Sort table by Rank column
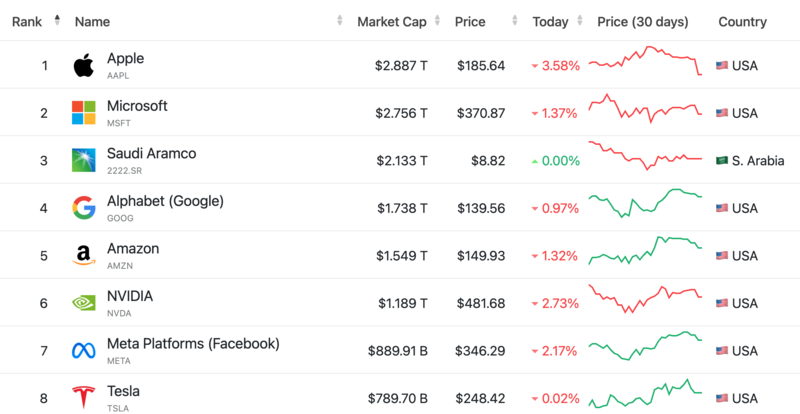800x414 pixels. pos(26,21)
